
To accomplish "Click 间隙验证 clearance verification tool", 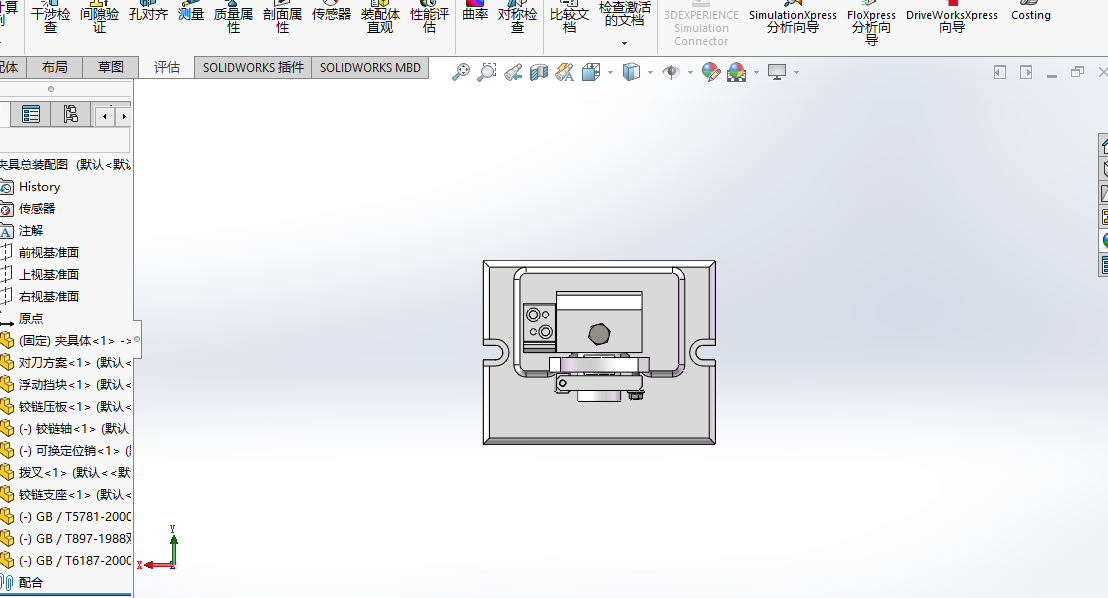I will [x=100, y=19].
